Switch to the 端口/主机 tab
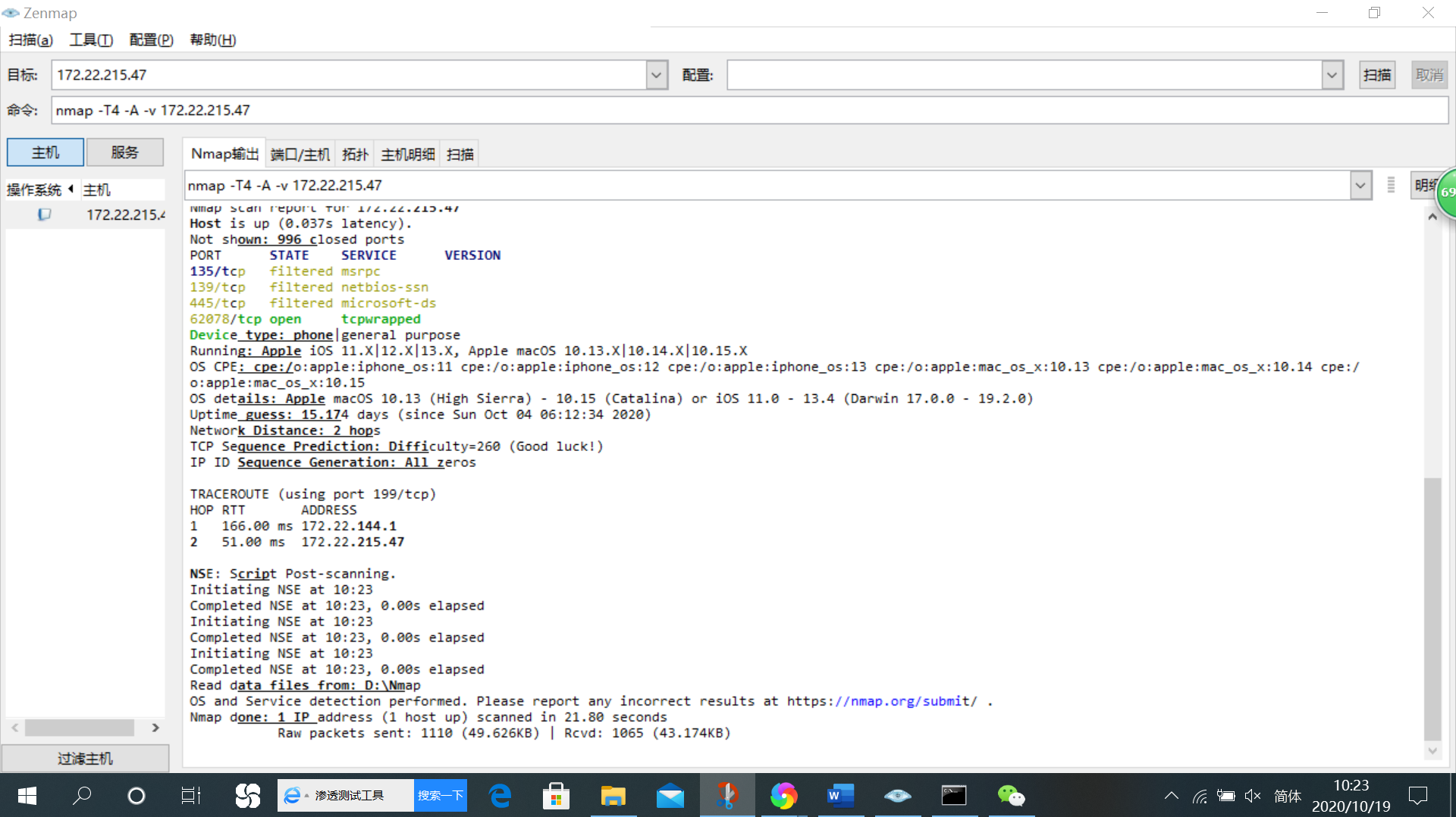The image size is (1456, 817). [300, 155]
